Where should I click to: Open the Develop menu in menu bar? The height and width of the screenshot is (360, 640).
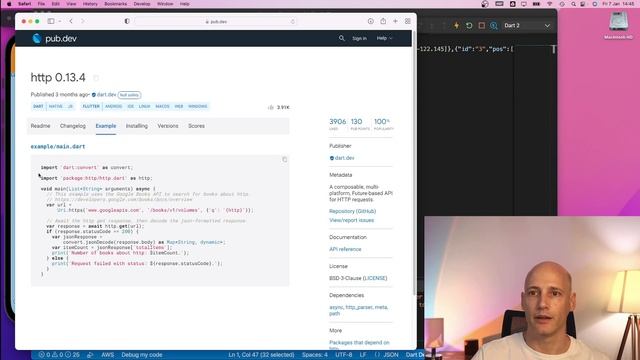pyautogui.click(x=142, y=4)
